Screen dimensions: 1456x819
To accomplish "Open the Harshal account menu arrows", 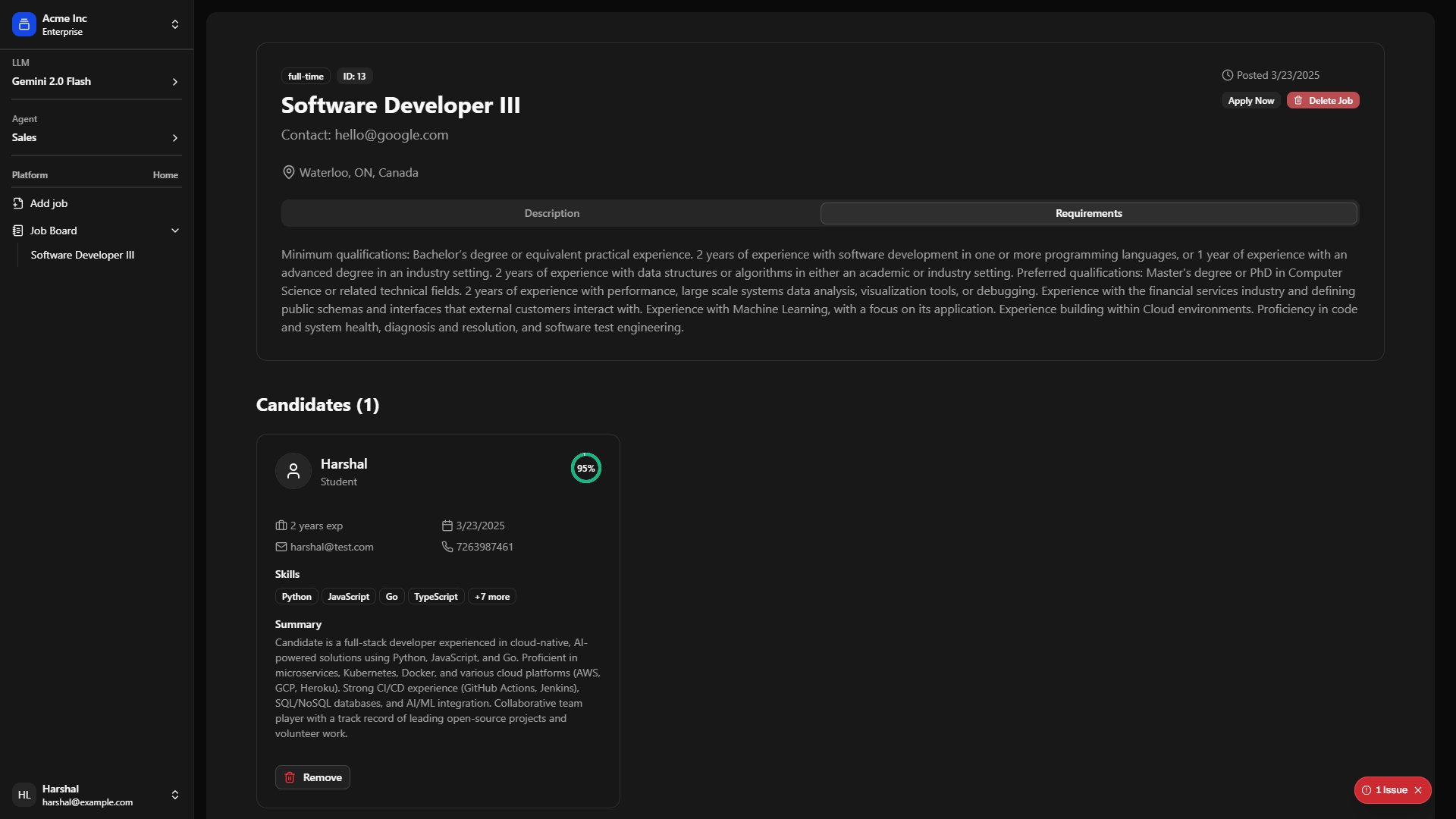I will (175, 795).
